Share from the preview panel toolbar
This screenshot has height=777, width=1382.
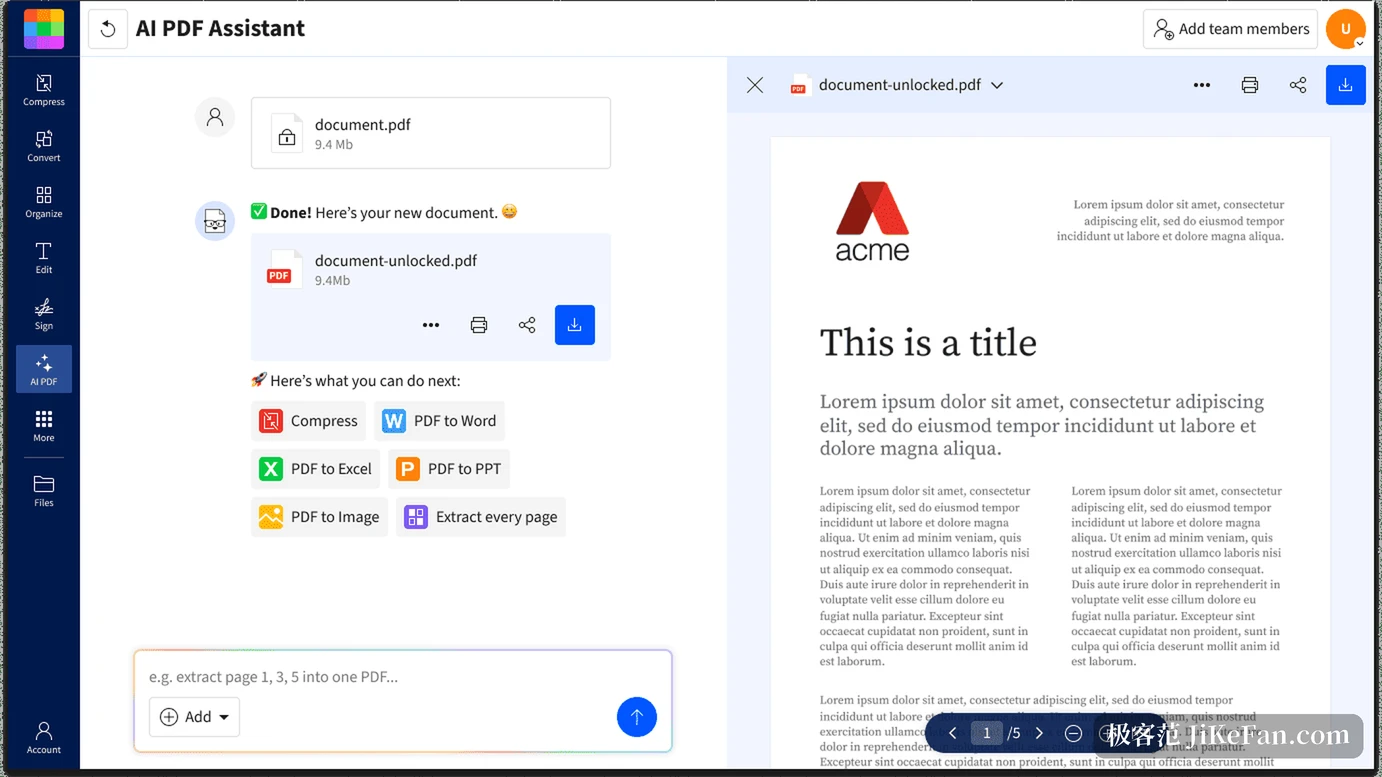(1298, 85)
